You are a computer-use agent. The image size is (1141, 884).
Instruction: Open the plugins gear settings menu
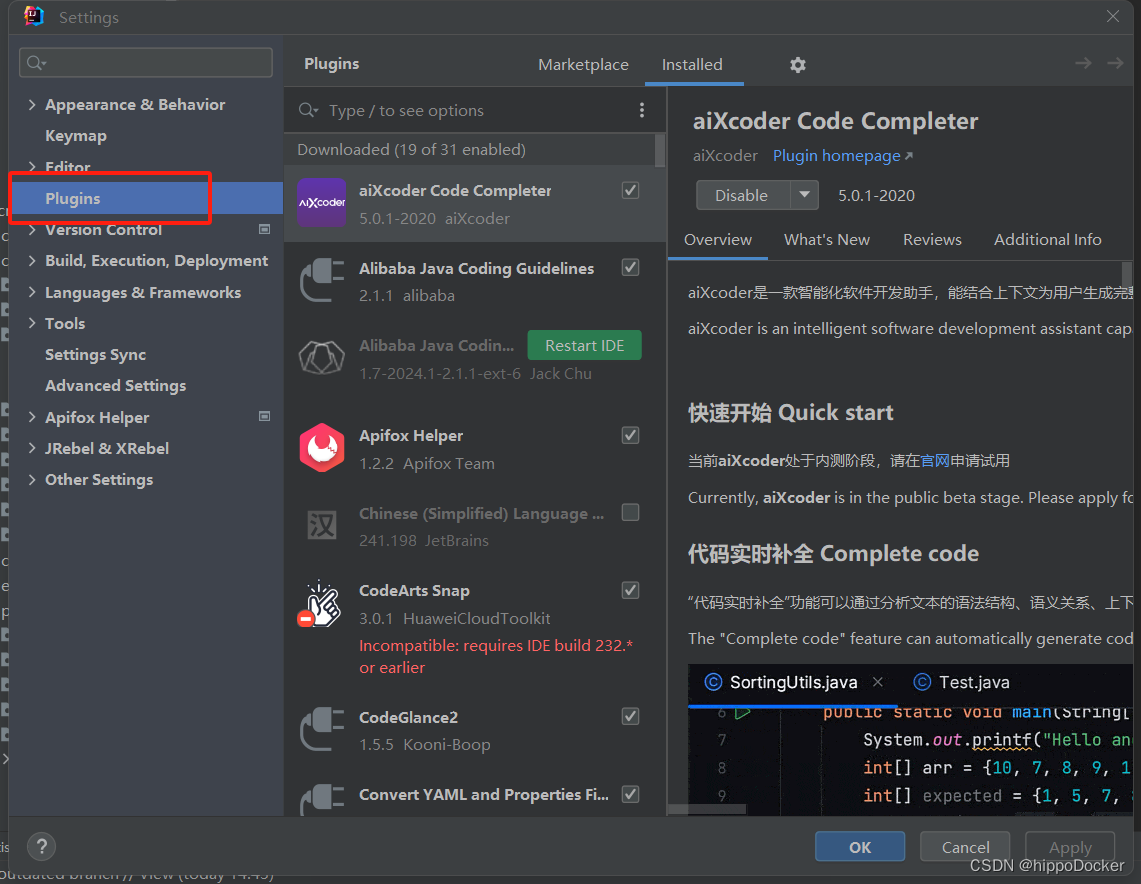point(798,65)
